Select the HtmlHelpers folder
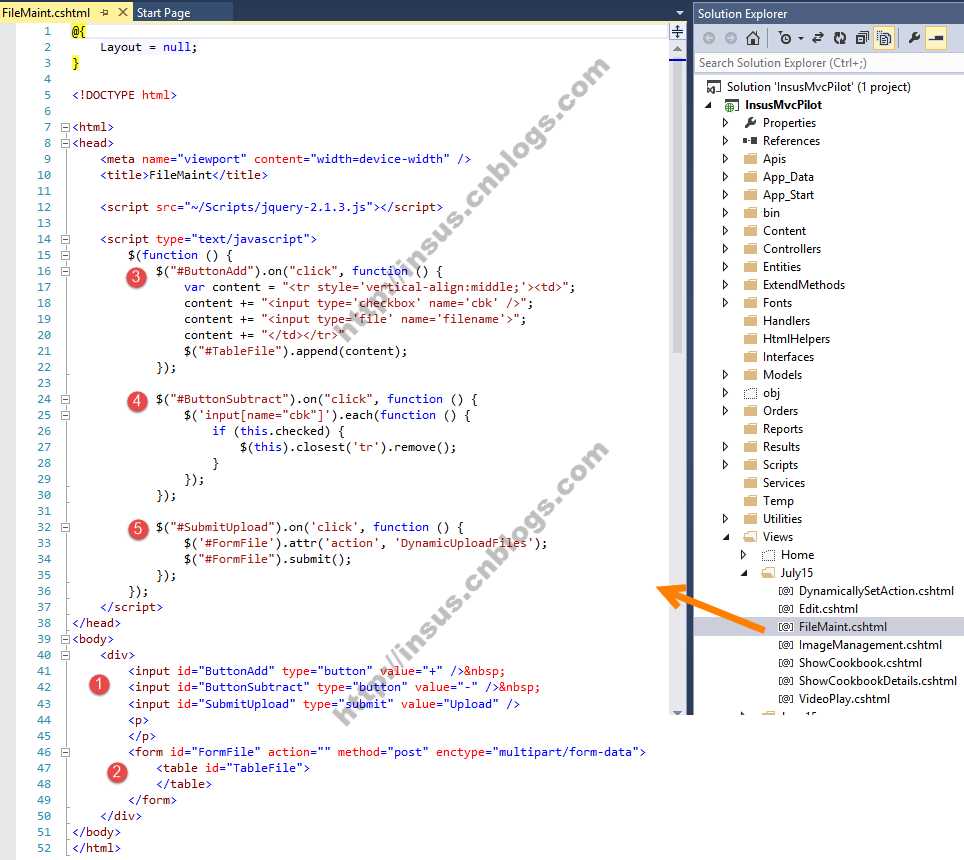Viewport: 964px width, 860px height. pyautogui.click(x=796, y=339)
